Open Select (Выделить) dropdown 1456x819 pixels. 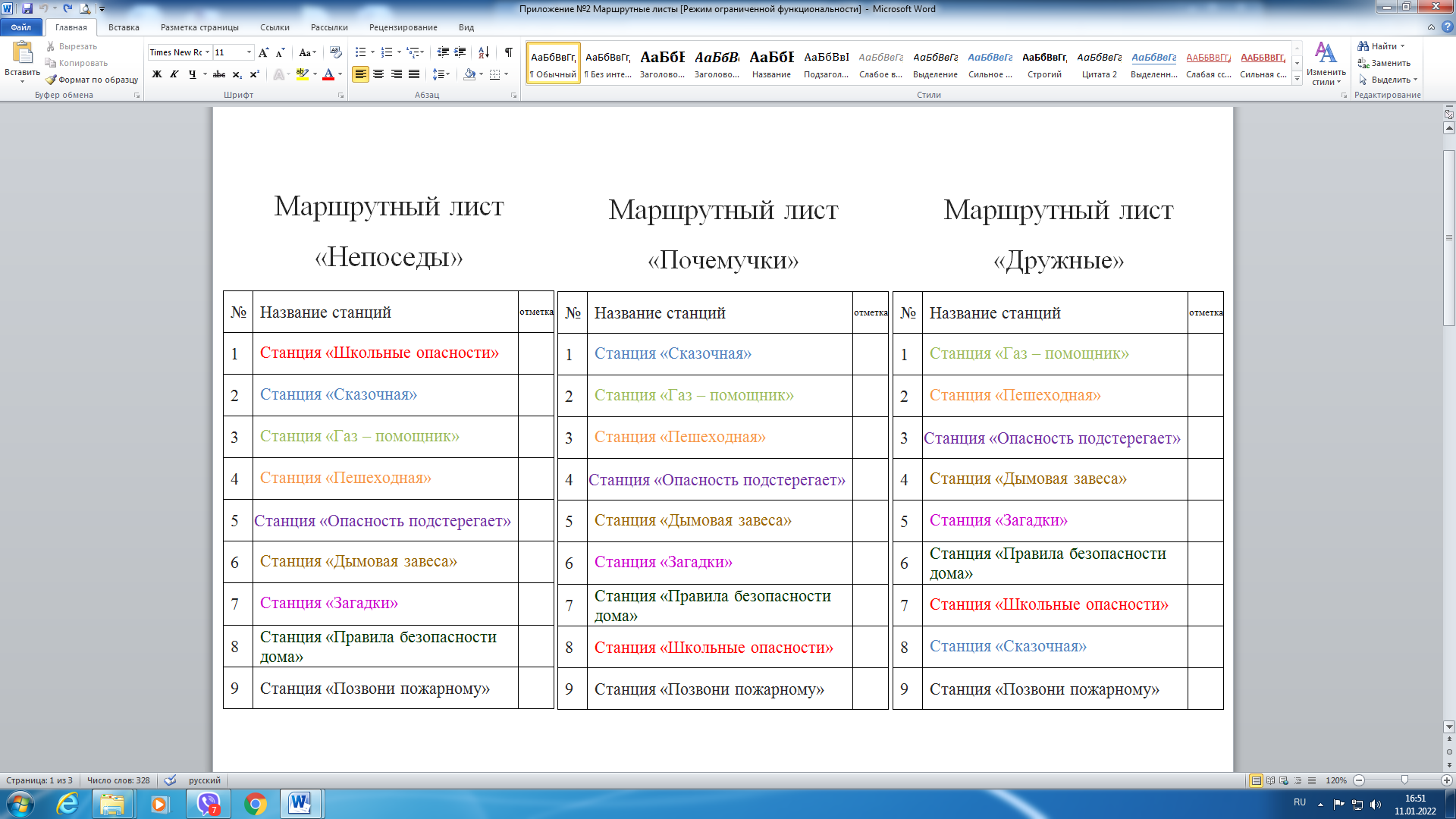tap(1388, 80)
